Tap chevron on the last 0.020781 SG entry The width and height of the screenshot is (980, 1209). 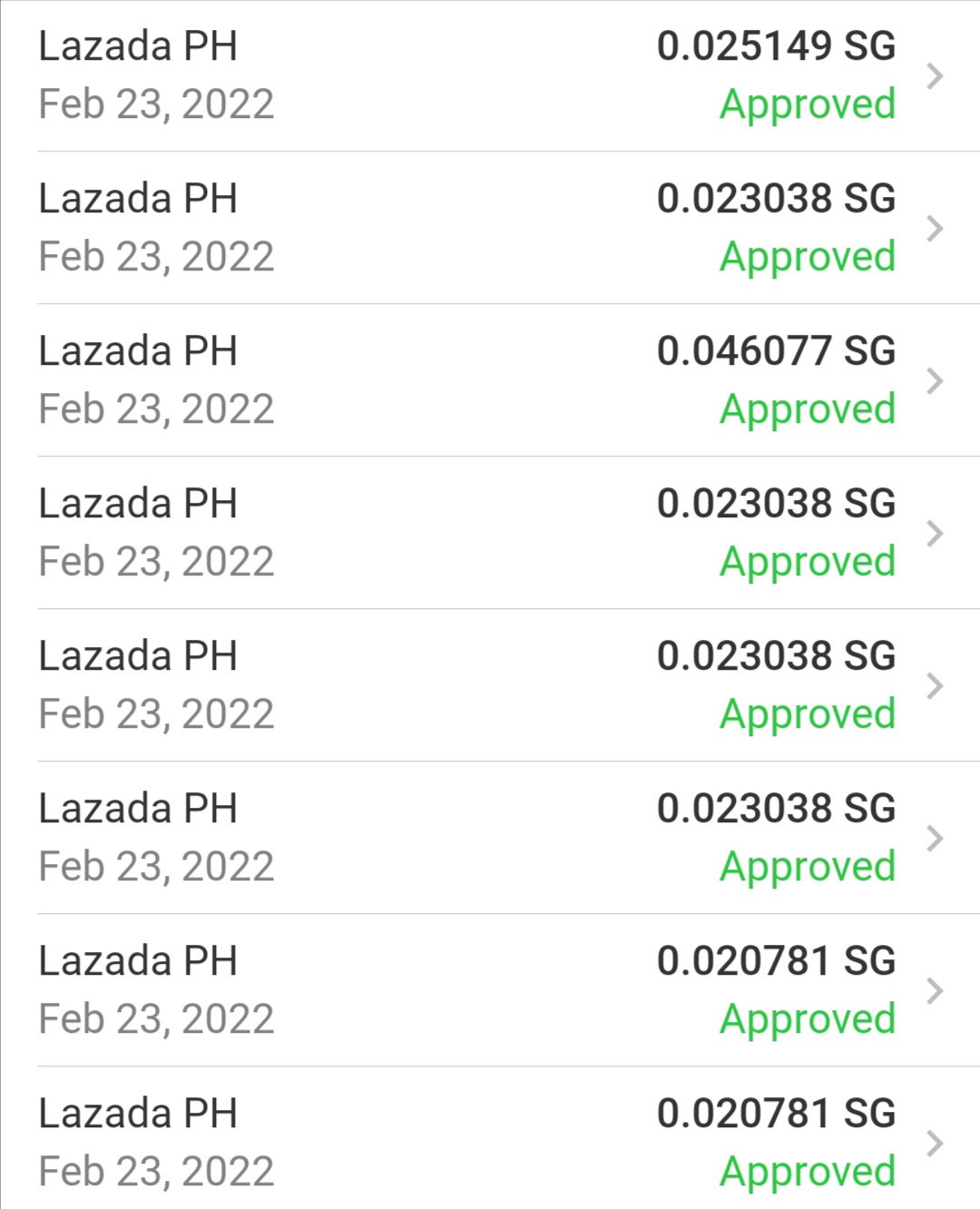pos(936,1144)
